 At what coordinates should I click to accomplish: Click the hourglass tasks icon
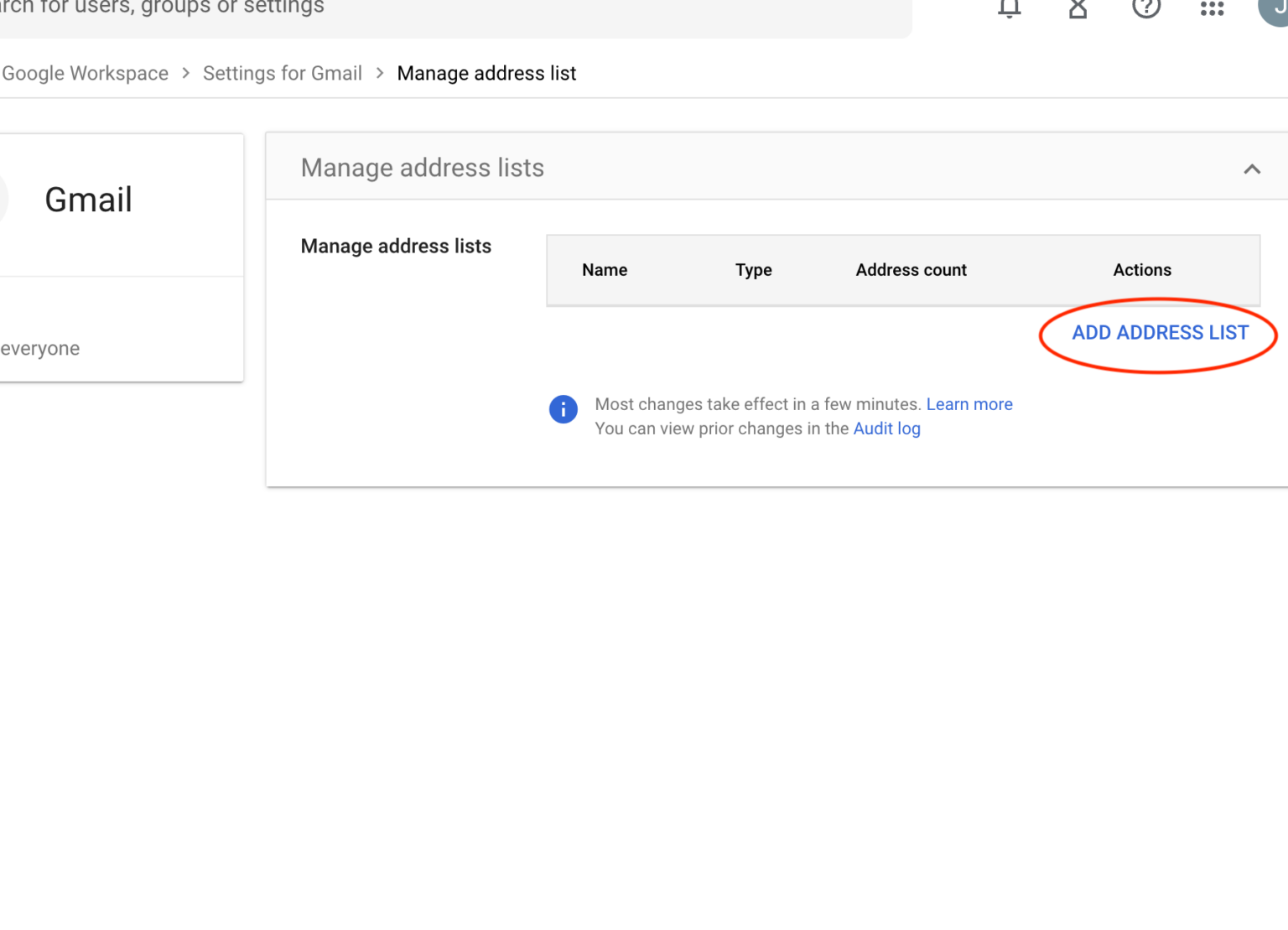click(1078, 8)
